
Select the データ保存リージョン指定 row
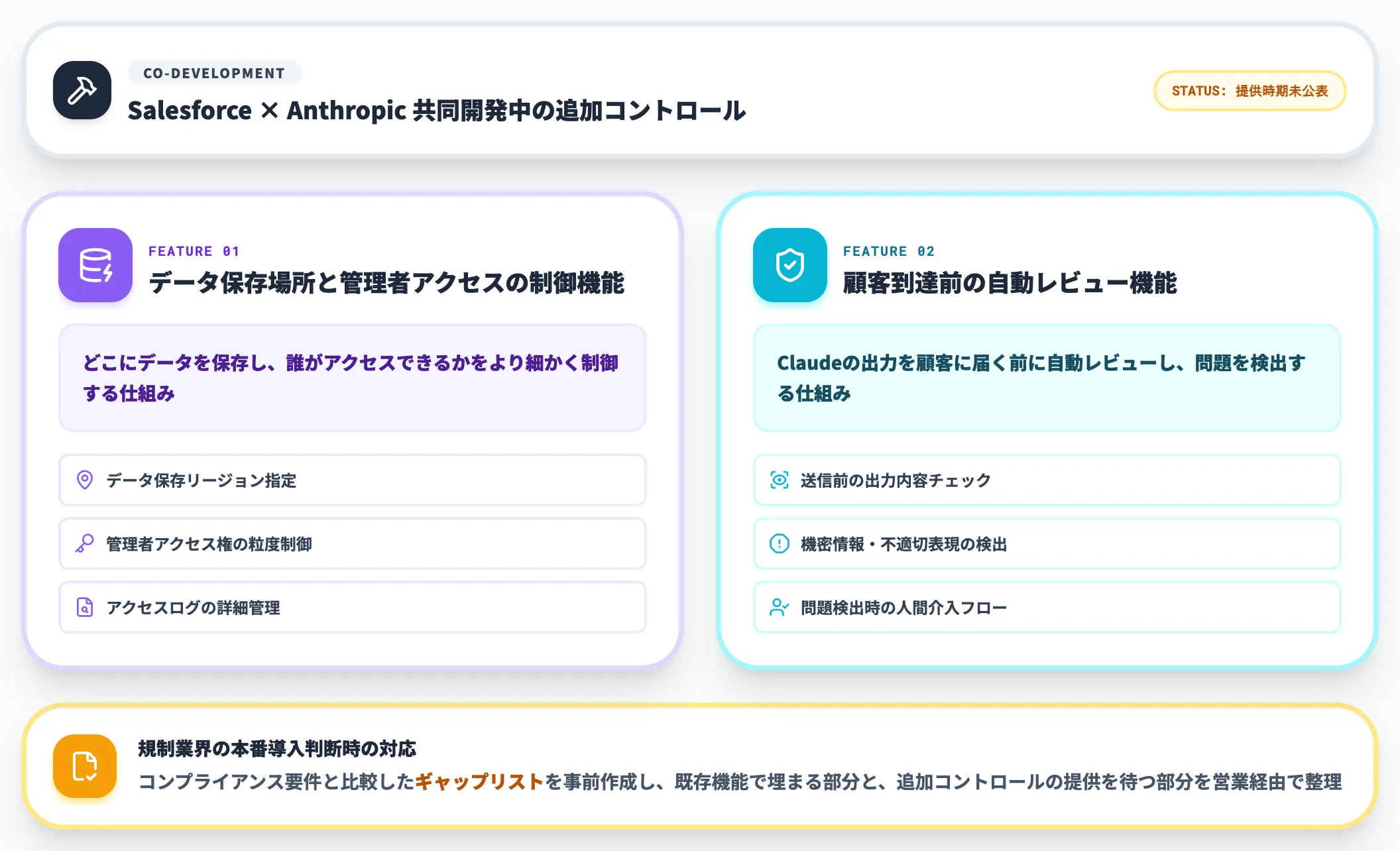[x=353, y=480]
